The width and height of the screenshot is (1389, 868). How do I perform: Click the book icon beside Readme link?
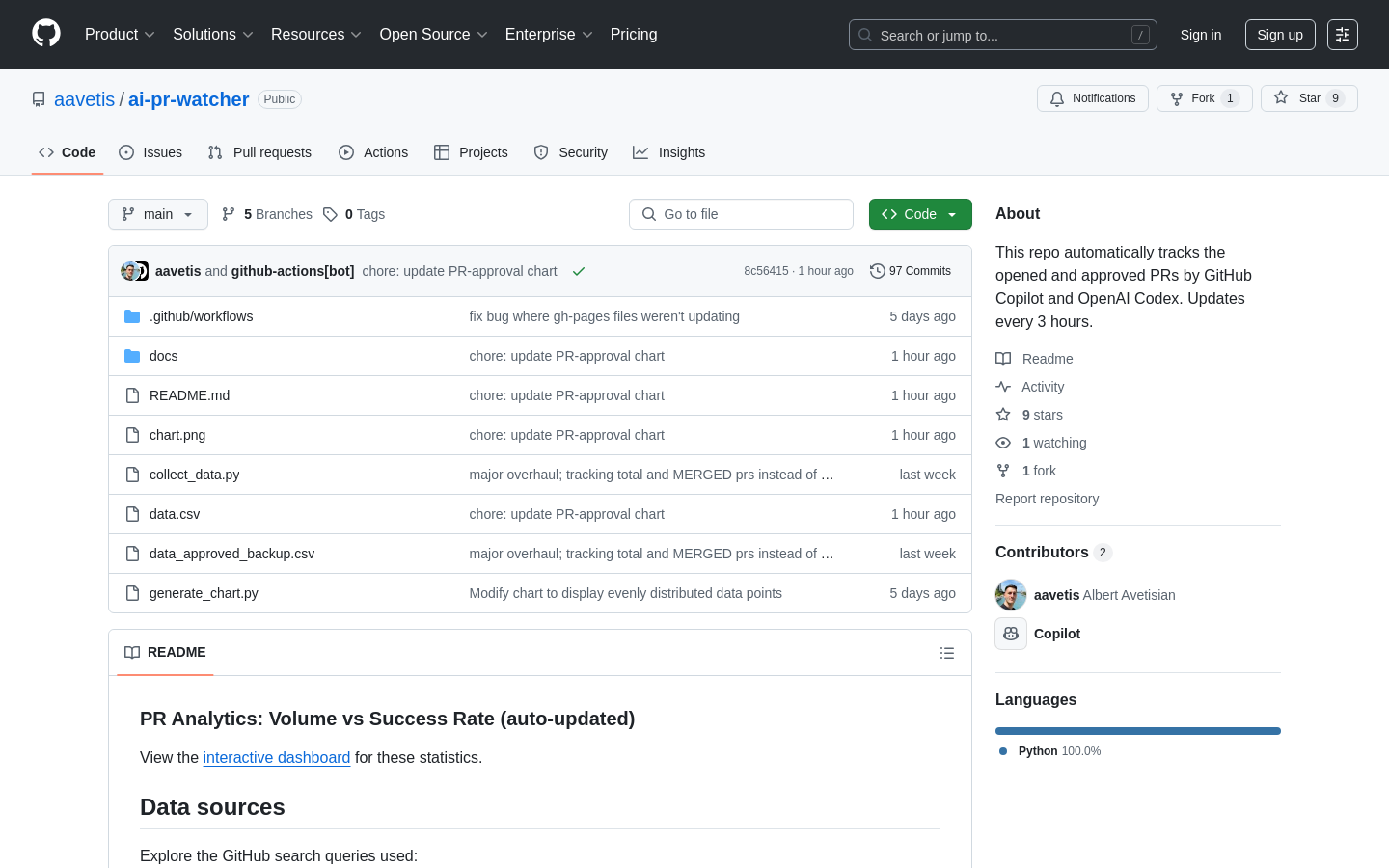coord(1003,359)
